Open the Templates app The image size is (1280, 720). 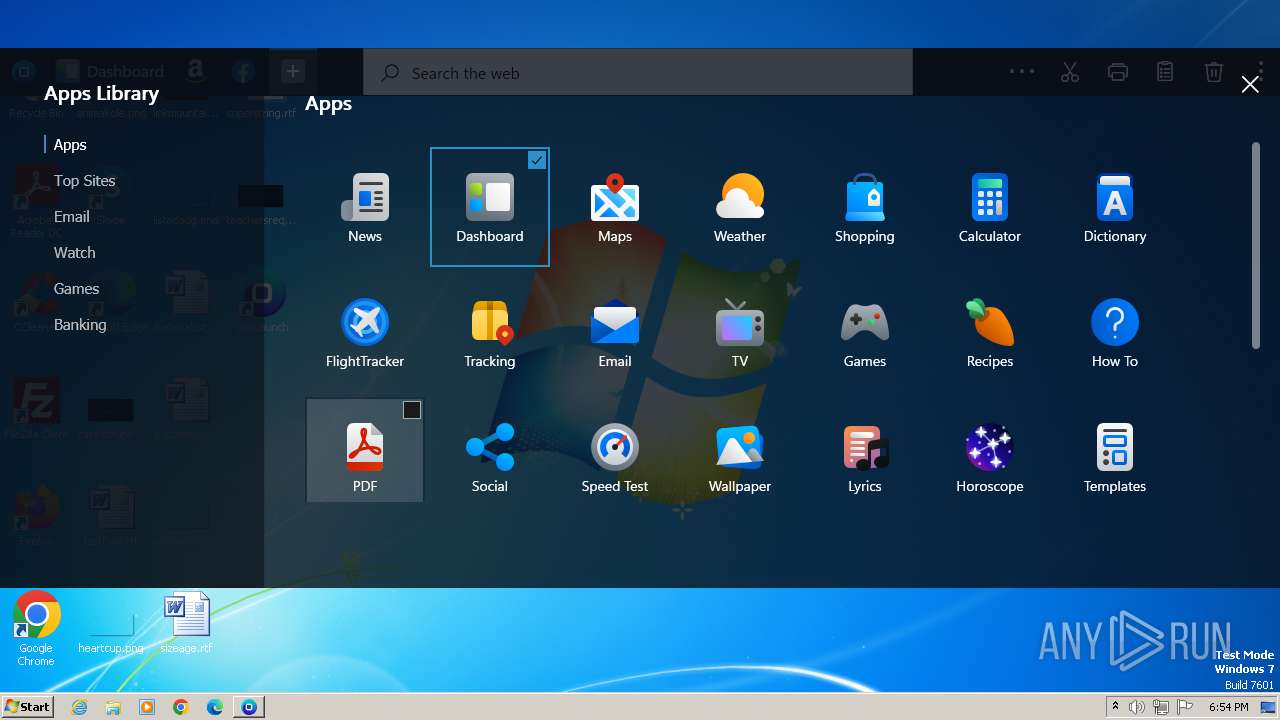(x=1115, y=457)
